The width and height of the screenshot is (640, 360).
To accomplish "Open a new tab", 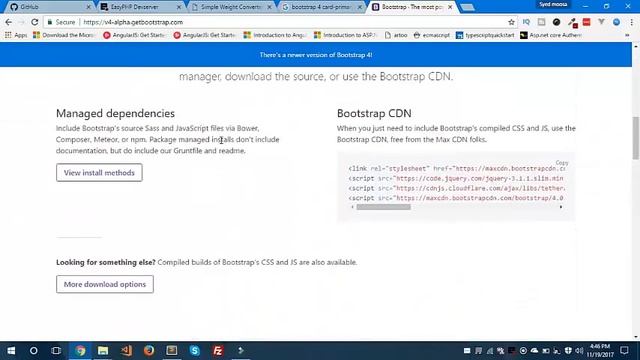I will [x=467, y=7].
